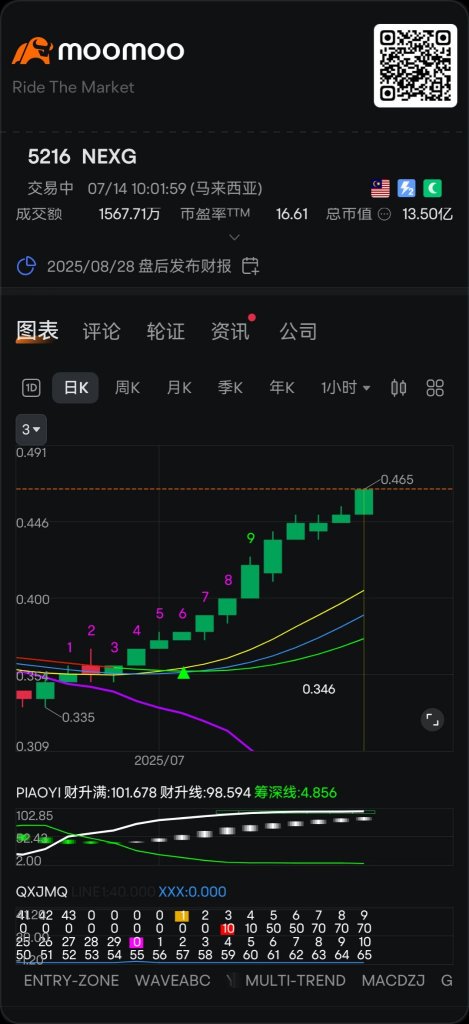Select ENTRY-ZONE indicator tab
Image resolution: width=469 pixels, height=1024 pixels.
pyautogui.click(x=71, y=980)
